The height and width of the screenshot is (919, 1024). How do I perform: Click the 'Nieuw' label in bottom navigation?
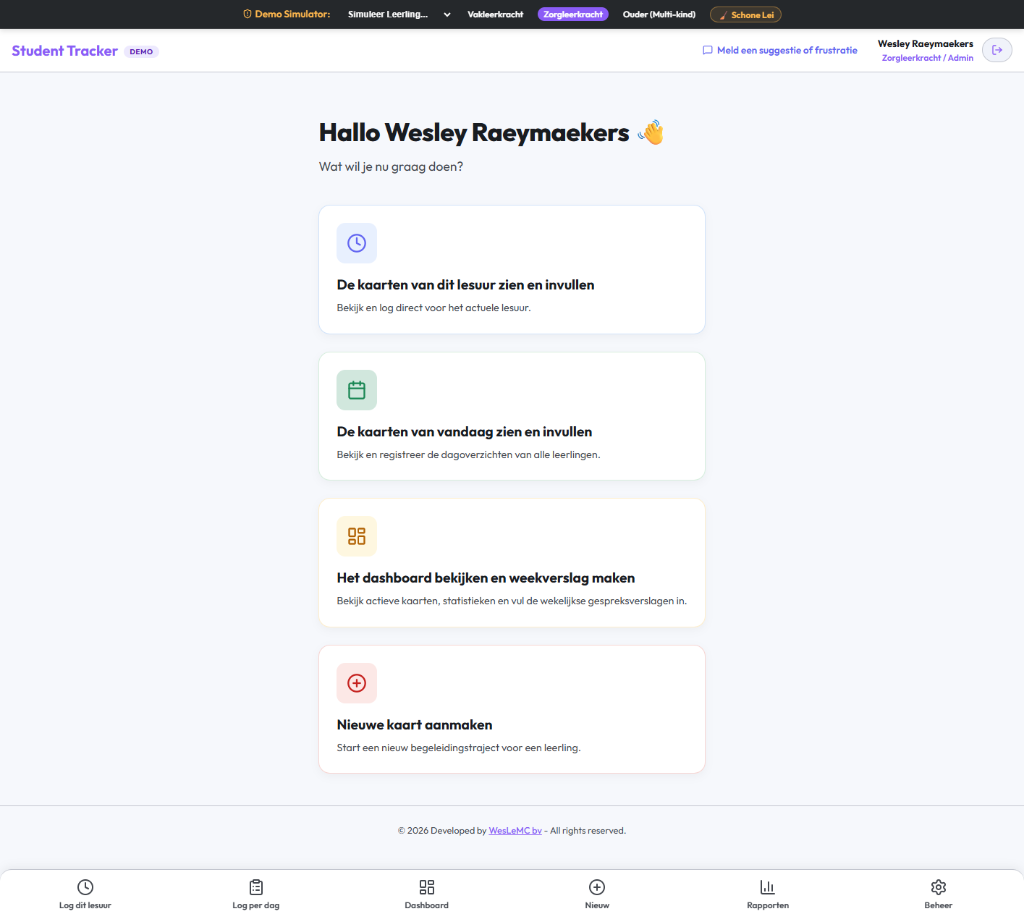597,905
